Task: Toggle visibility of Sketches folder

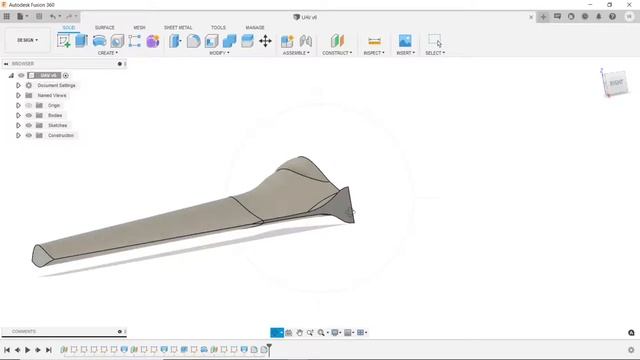Action: pos(29,125)
